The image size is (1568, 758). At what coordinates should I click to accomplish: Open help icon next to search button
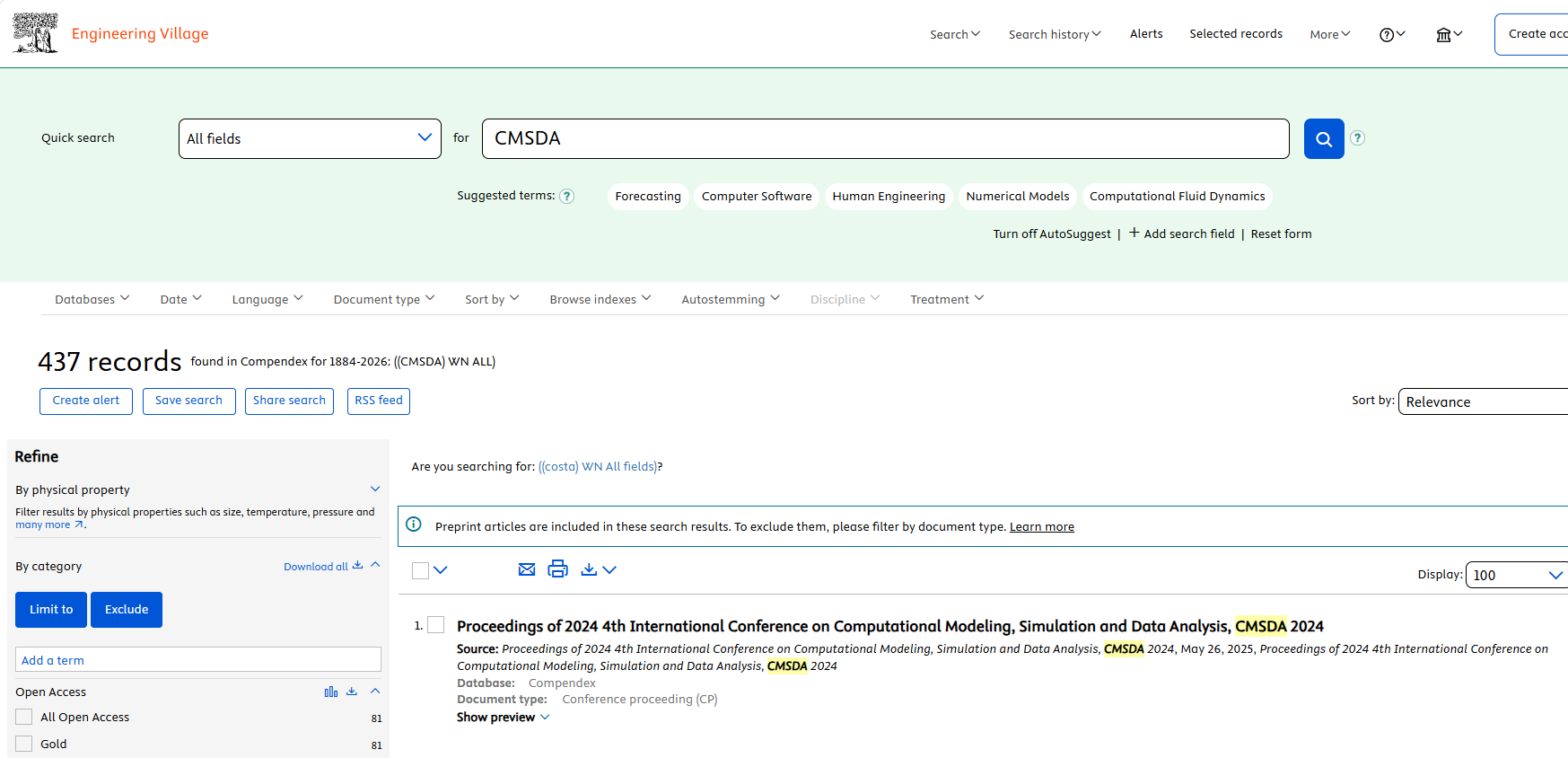pos(1358,137)
